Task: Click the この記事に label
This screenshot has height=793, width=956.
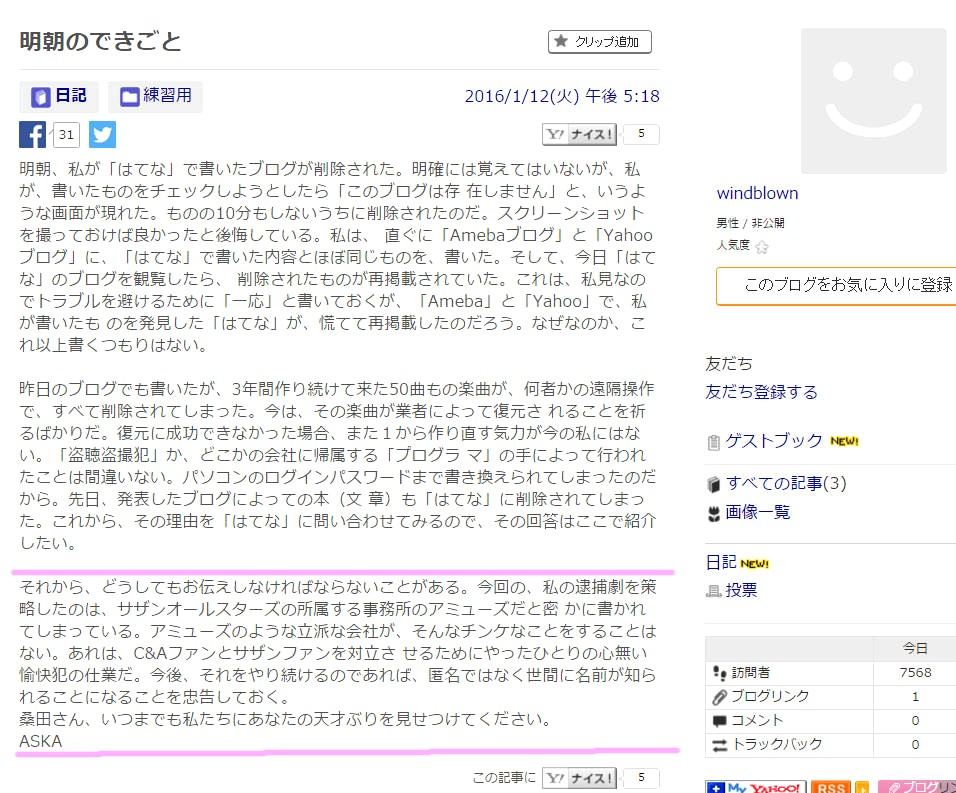Action: pos(504,778)
